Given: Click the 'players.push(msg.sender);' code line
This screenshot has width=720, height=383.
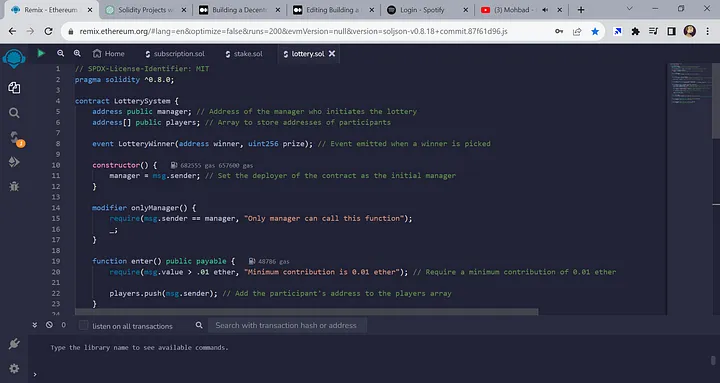Looking at the screenshot, I should 163,293.
